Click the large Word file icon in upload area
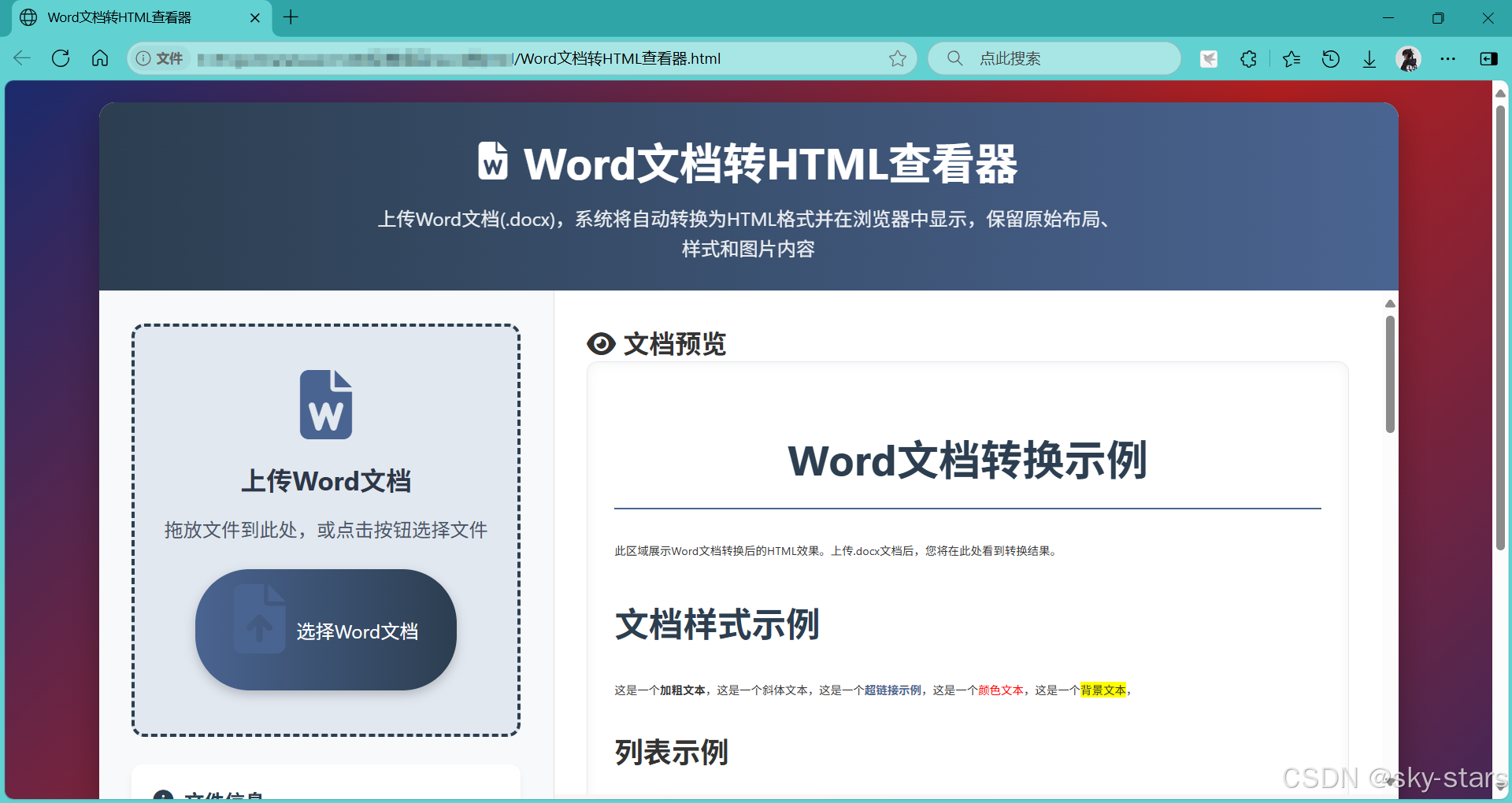The height and width of the screenshot is (803, 1512). (326, 405)
